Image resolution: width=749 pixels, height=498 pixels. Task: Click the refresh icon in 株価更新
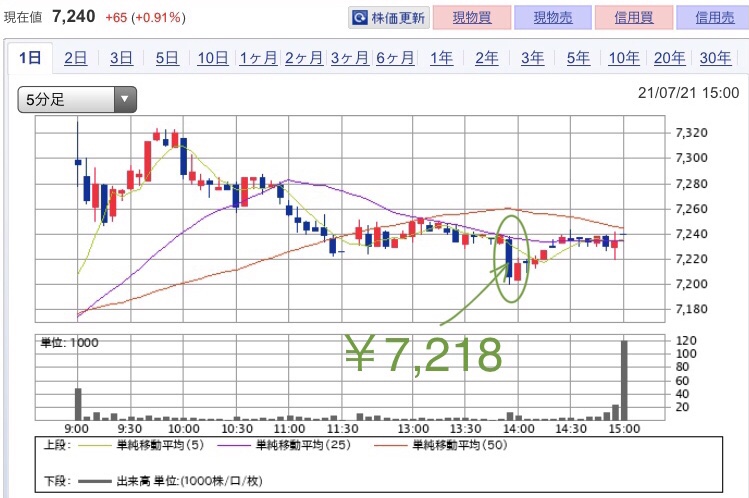pos(359,18)
